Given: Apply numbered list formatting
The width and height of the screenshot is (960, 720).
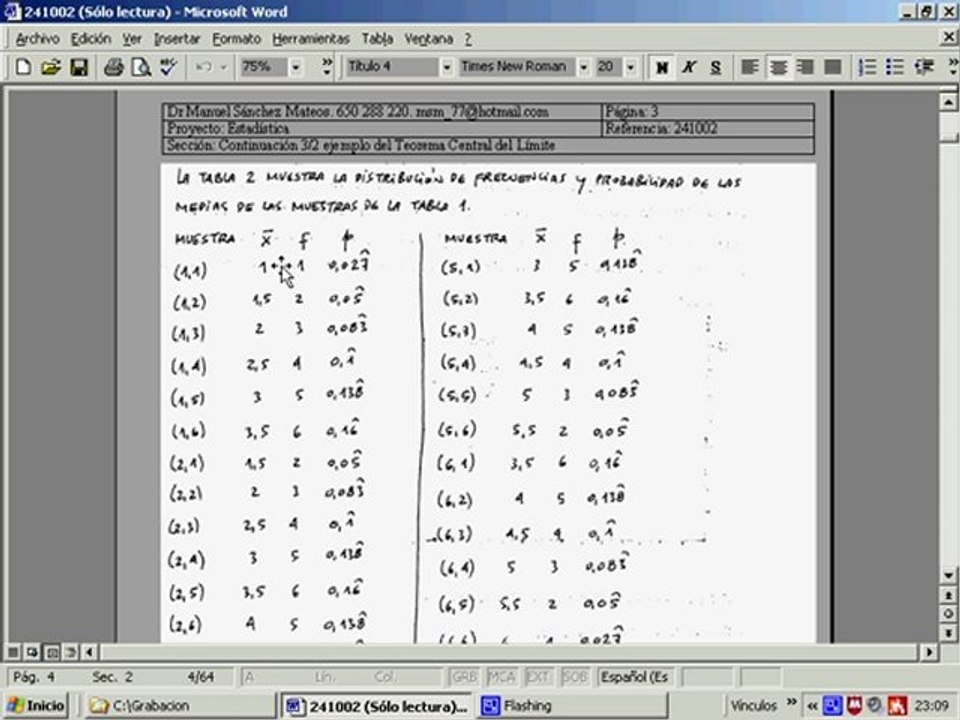Looking at the screenshot, I should (x=867, y=67).
